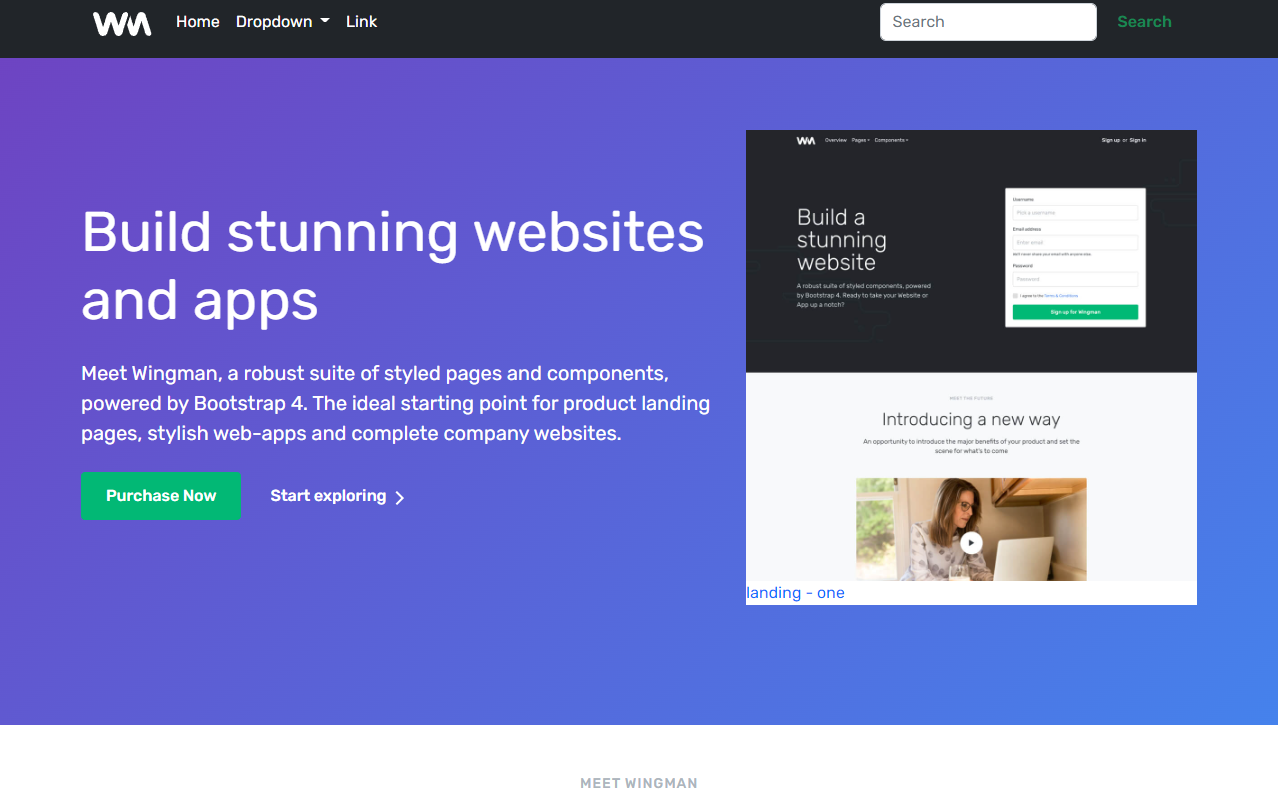1278x792 pixels.
Task: Click the Terms & Conditions link in the preview
Action: 1062,295
